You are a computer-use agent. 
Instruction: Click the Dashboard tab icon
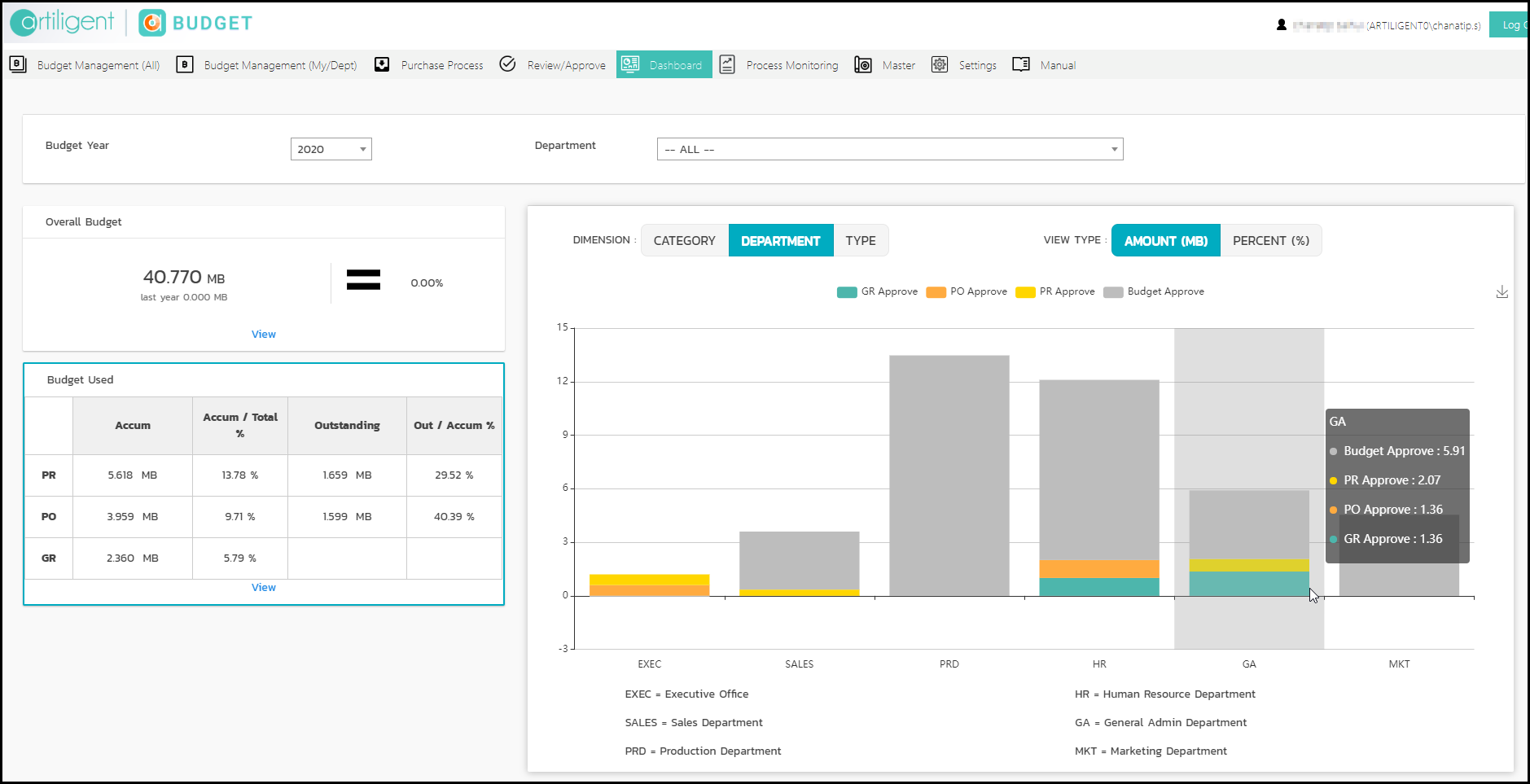(x=630, y=64)
